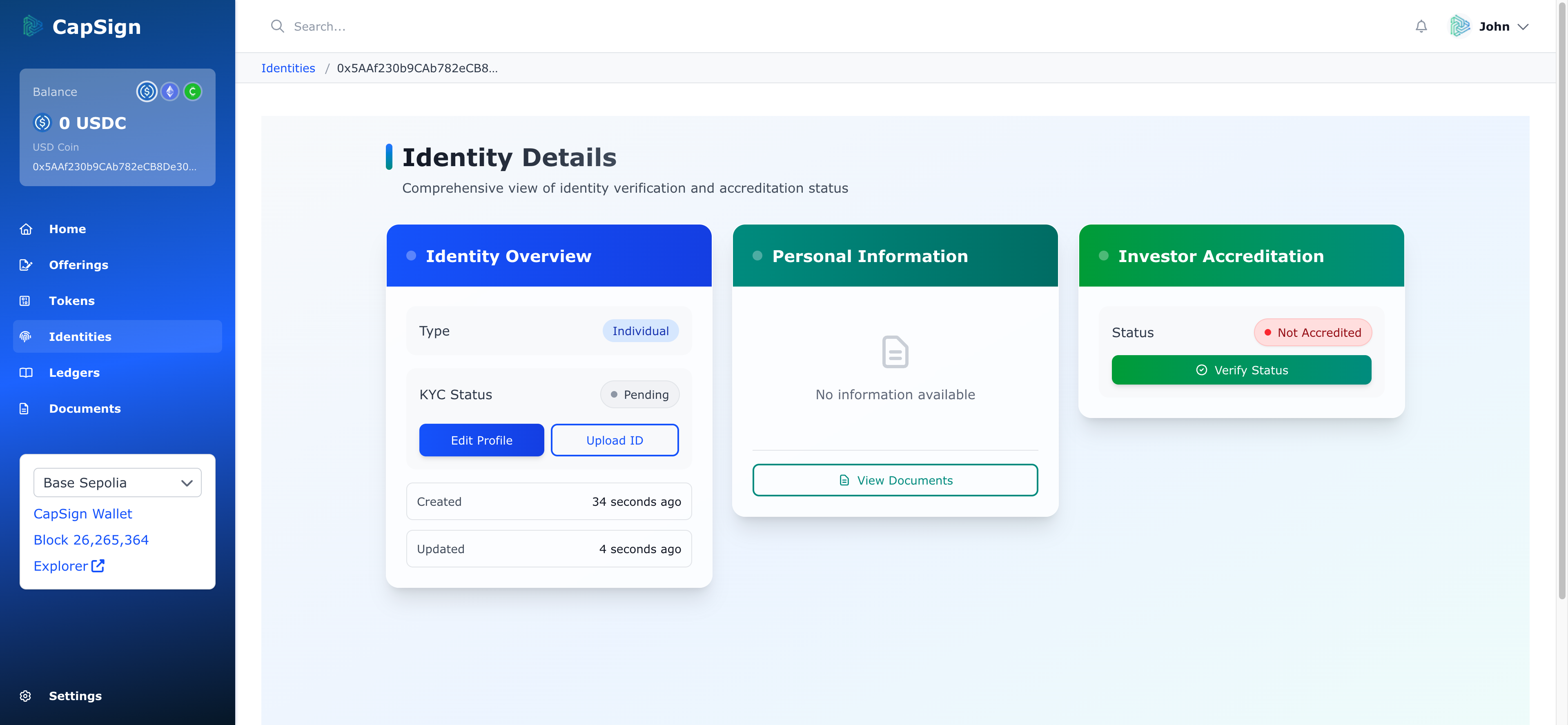Screen dimensions: 1568x725
Task: Click the Documents file icon
Action: tap(24, 409)
